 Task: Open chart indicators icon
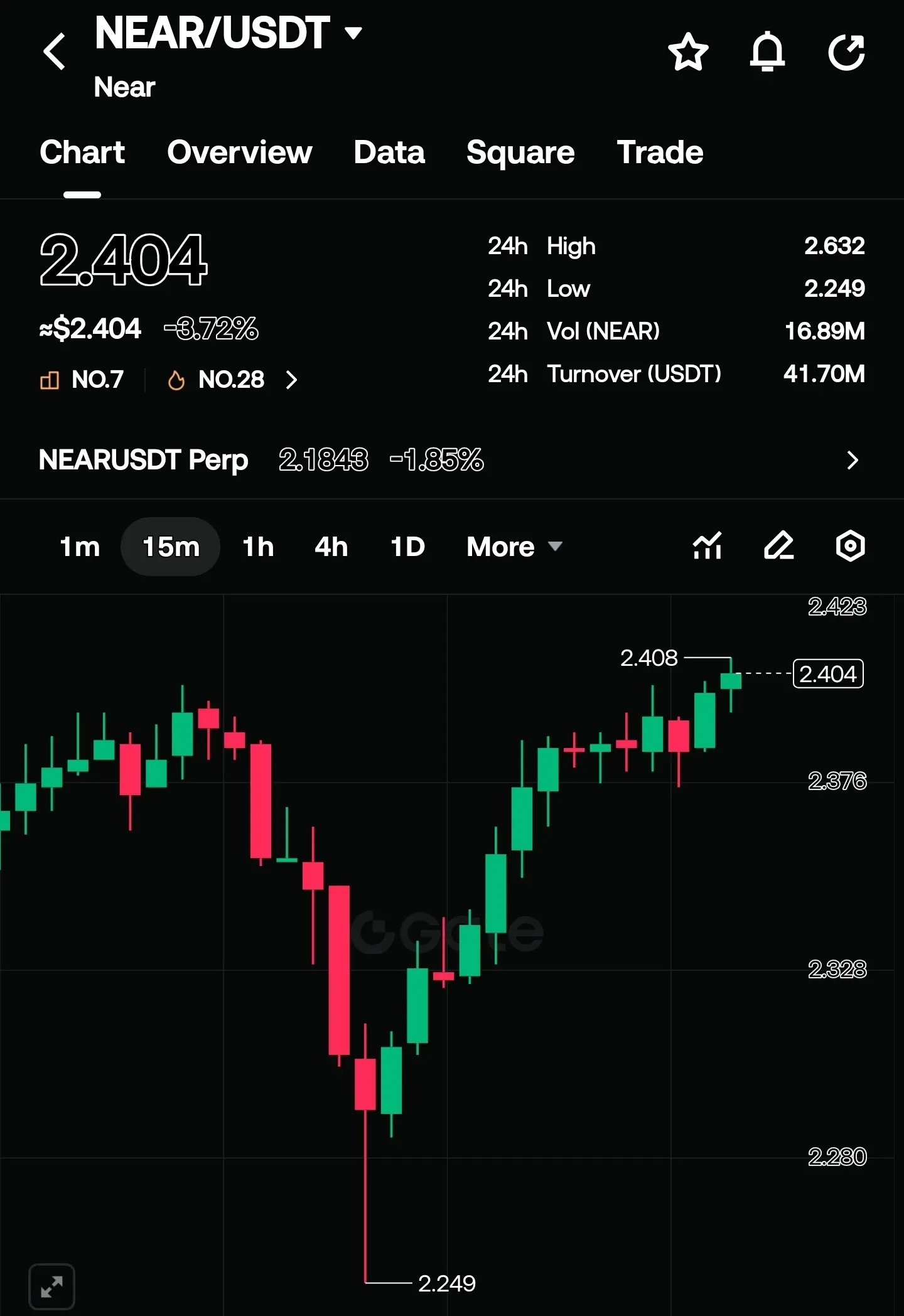click(x=708, y=545)
